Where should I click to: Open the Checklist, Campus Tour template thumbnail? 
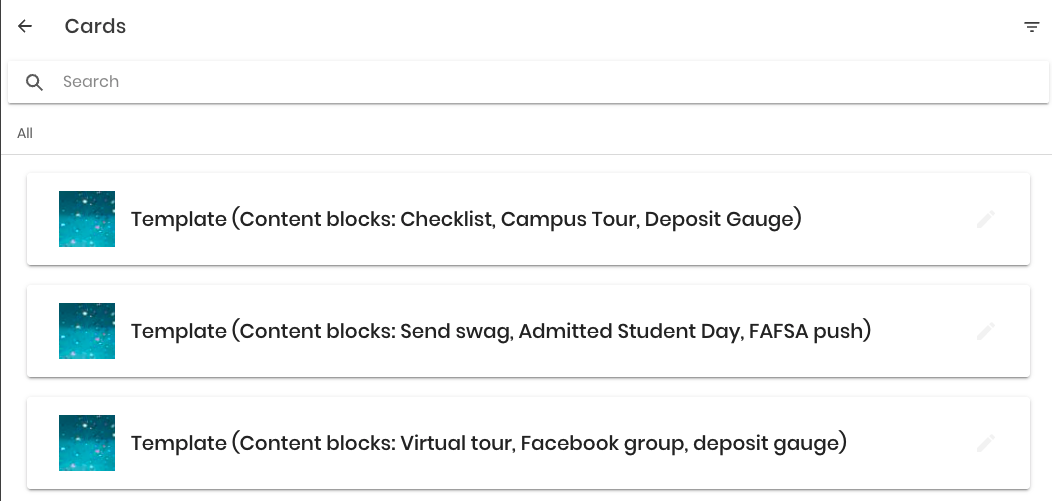click(x=87, y=219)
